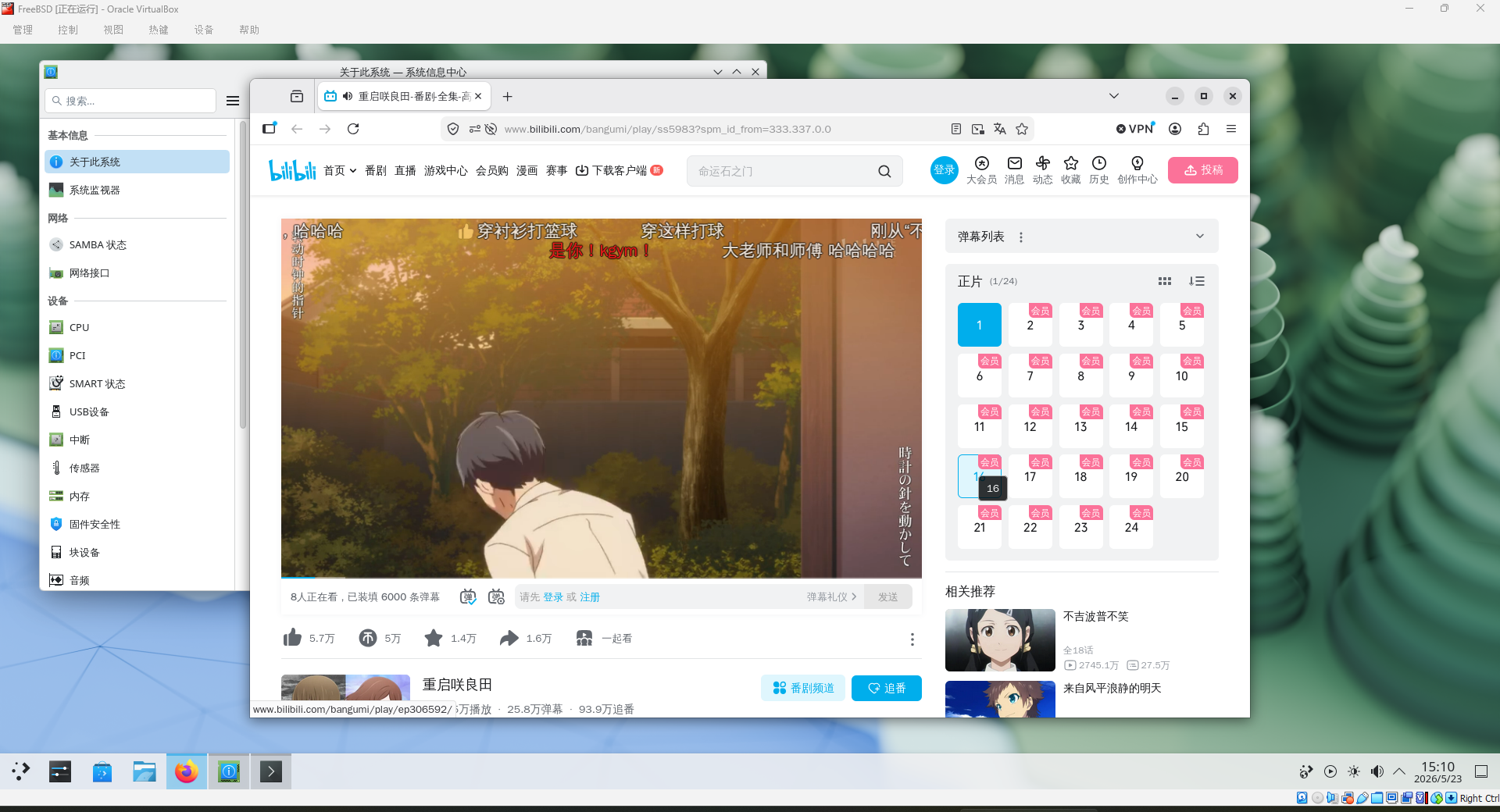Open the browser account profile icon
Viewport: 1500px width, 812px height.
click(x=1175, y=129)
